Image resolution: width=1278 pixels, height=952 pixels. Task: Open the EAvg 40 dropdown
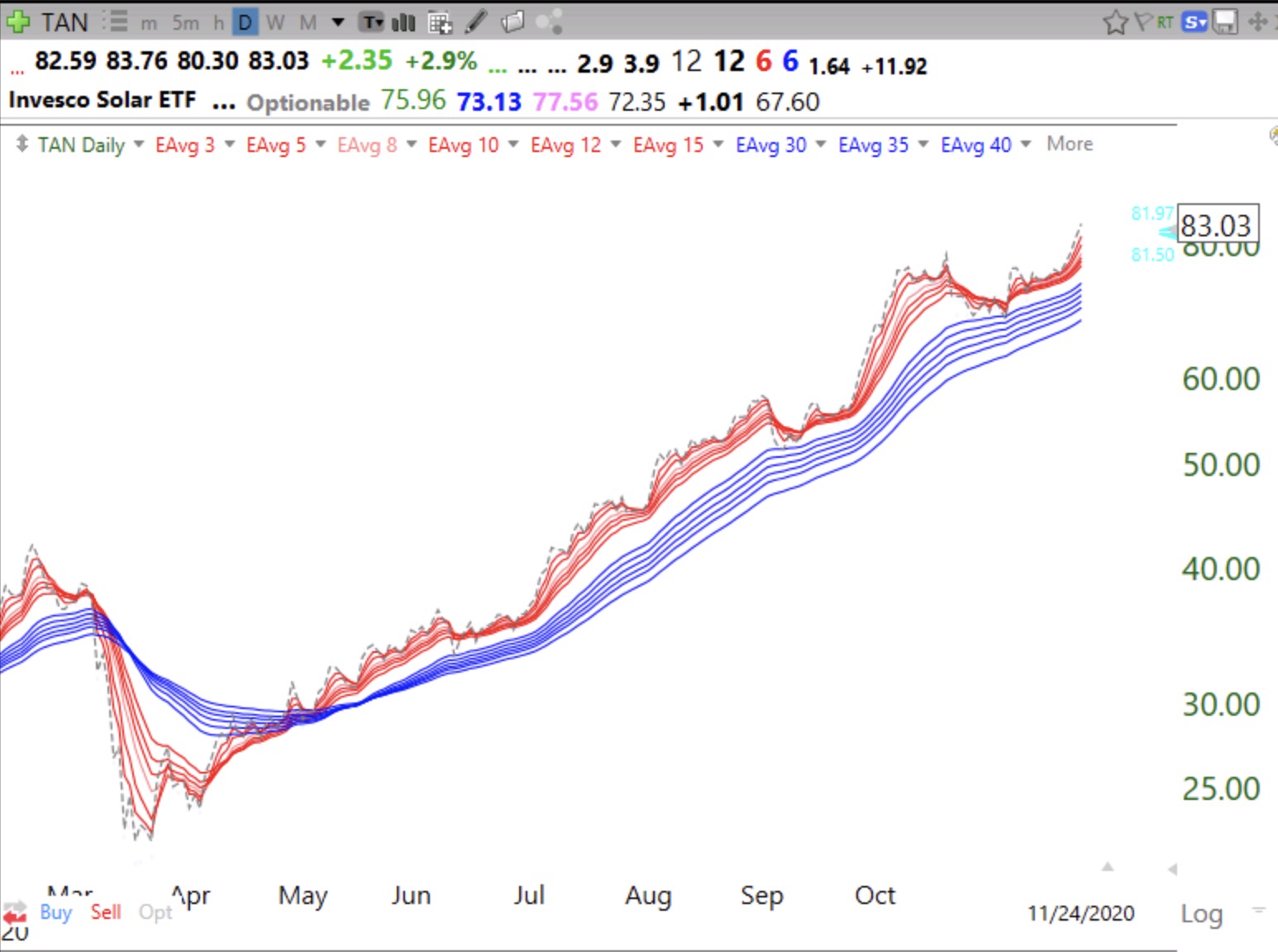click(x=1025, y=144)
